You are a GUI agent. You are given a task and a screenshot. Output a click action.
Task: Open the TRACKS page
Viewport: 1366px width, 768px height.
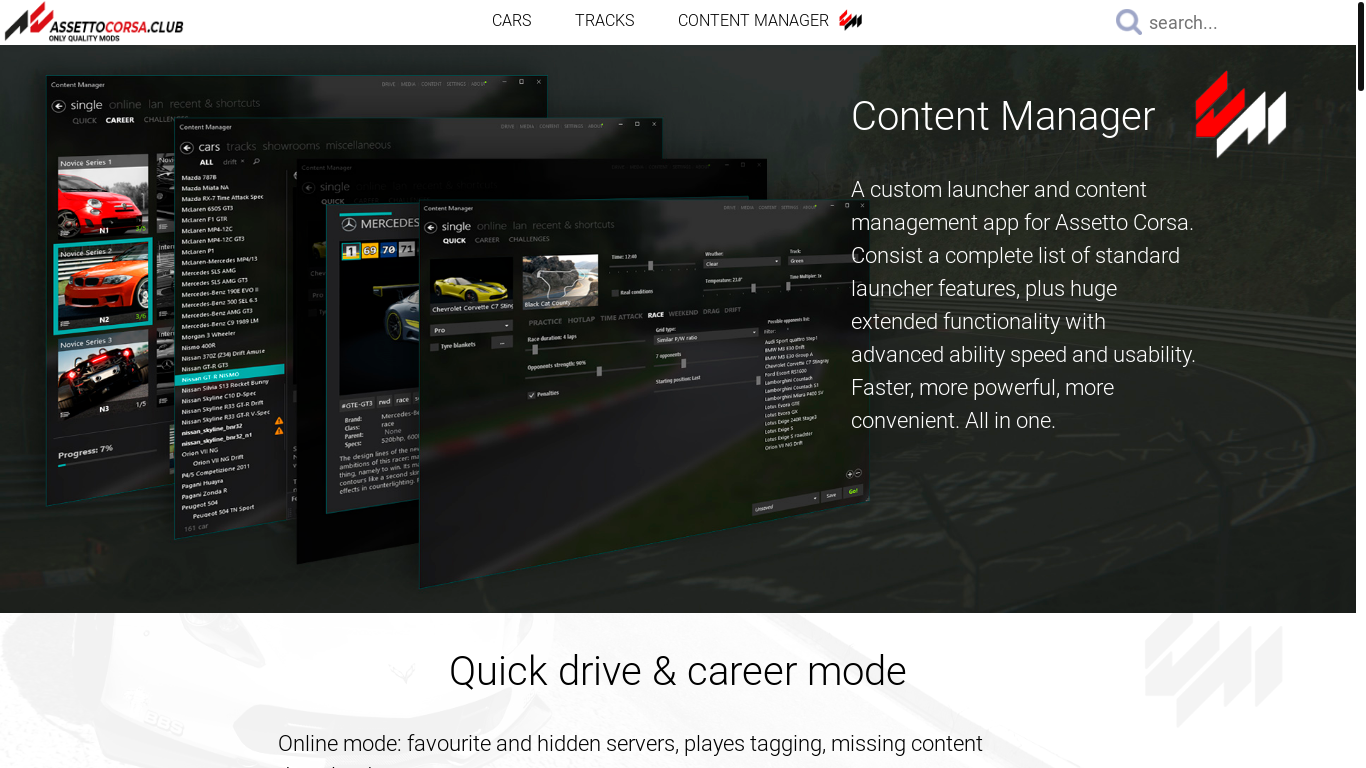point(604,20)
